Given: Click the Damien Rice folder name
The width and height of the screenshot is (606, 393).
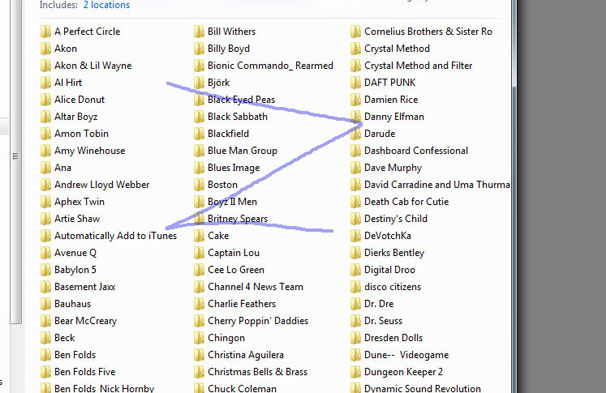Looking at the screenshot, I should click(391, 100).
